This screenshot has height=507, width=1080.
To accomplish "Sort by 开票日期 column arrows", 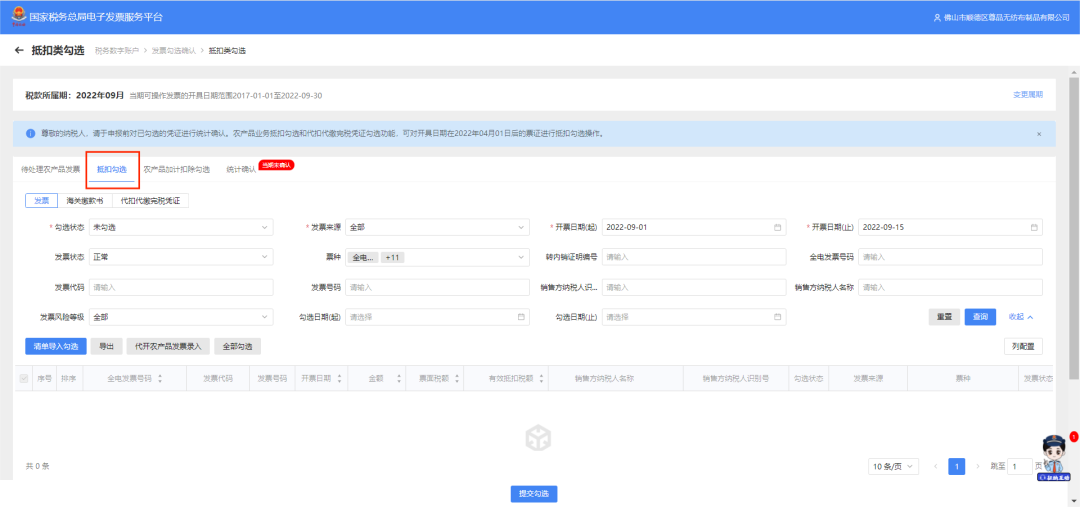I will tap(339, 379).
